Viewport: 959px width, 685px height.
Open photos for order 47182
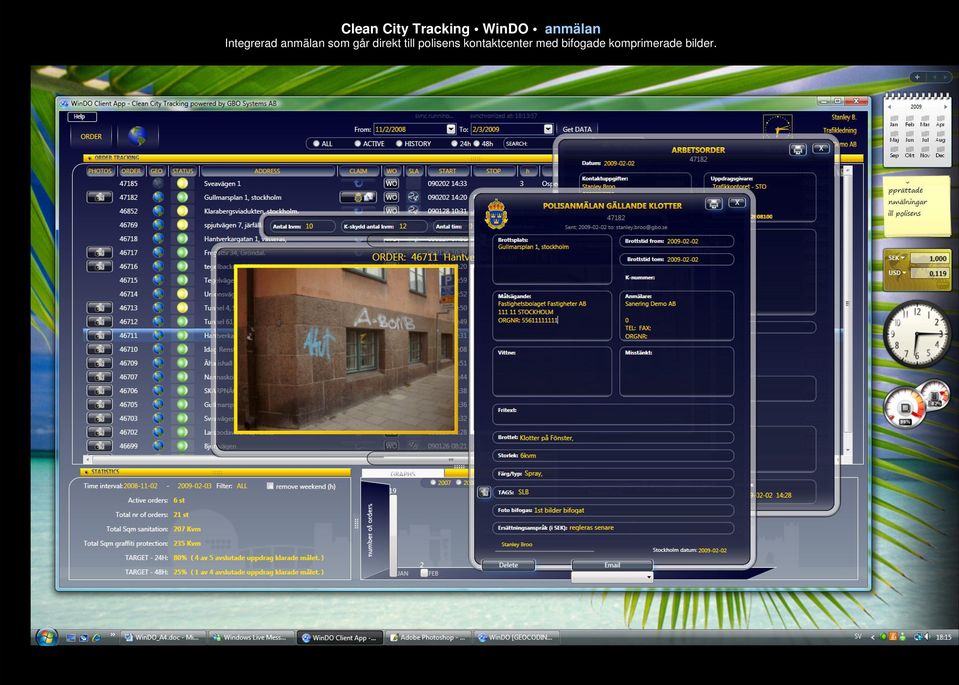[x=99, y=197]
